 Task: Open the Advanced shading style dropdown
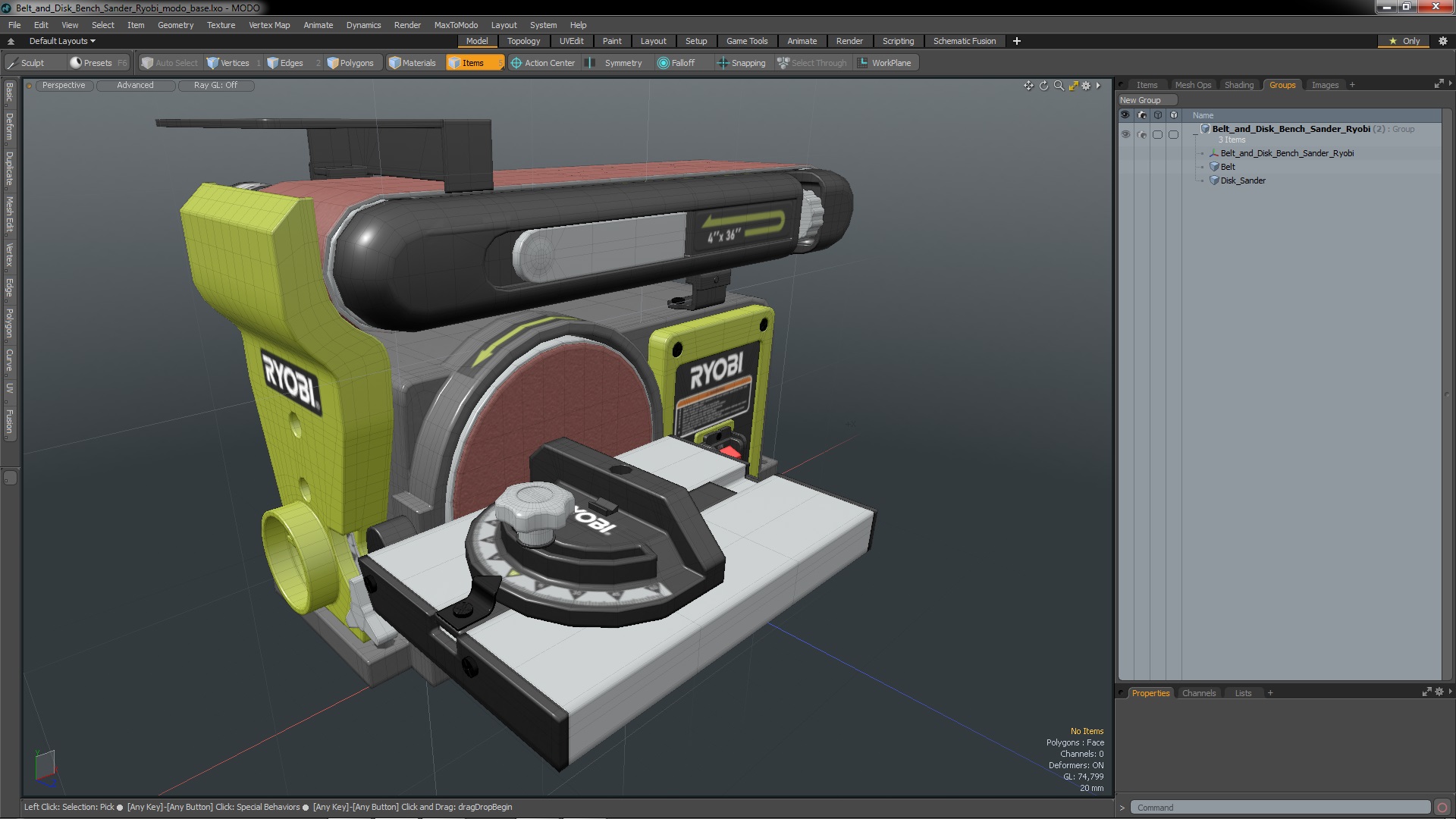tap(135, 86)
